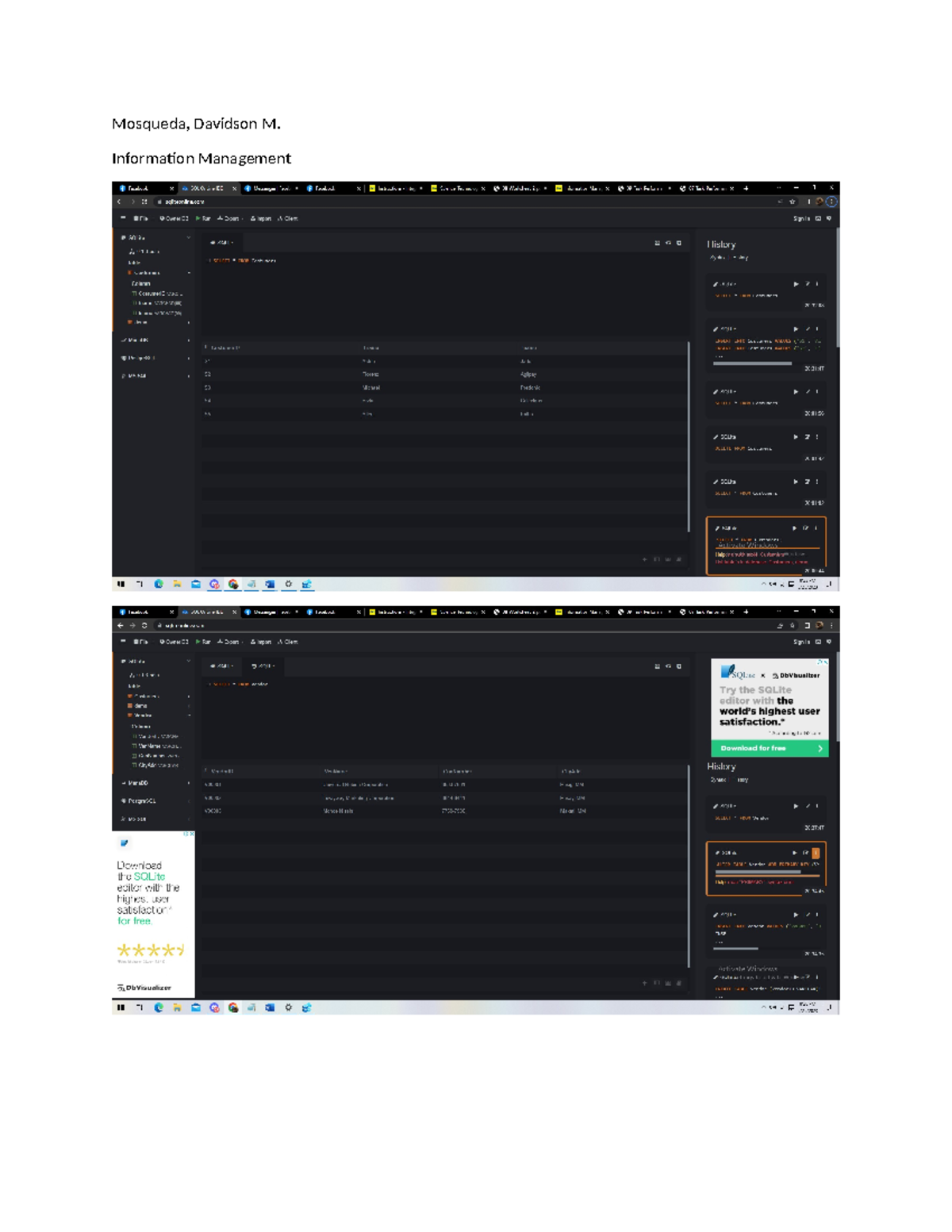Open Export dropdown above the Customers query
This screenshot has width=952, height=1232.
click(x=229, y=218)
